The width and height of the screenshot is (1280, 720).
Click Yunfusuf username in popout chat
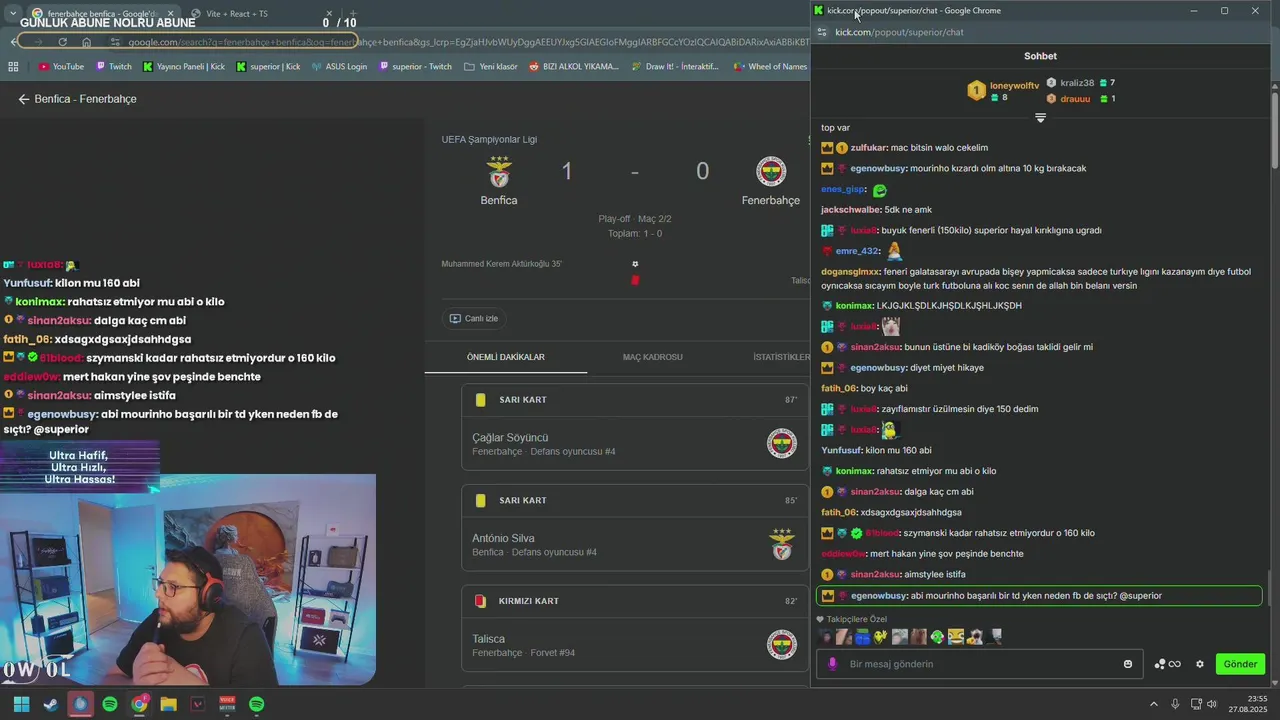(x=841, y=450)
